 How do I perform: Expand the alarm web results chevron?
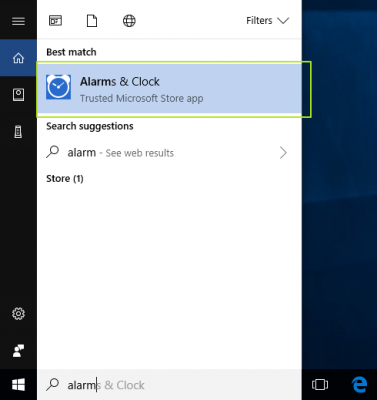click(x=283, y=153)
